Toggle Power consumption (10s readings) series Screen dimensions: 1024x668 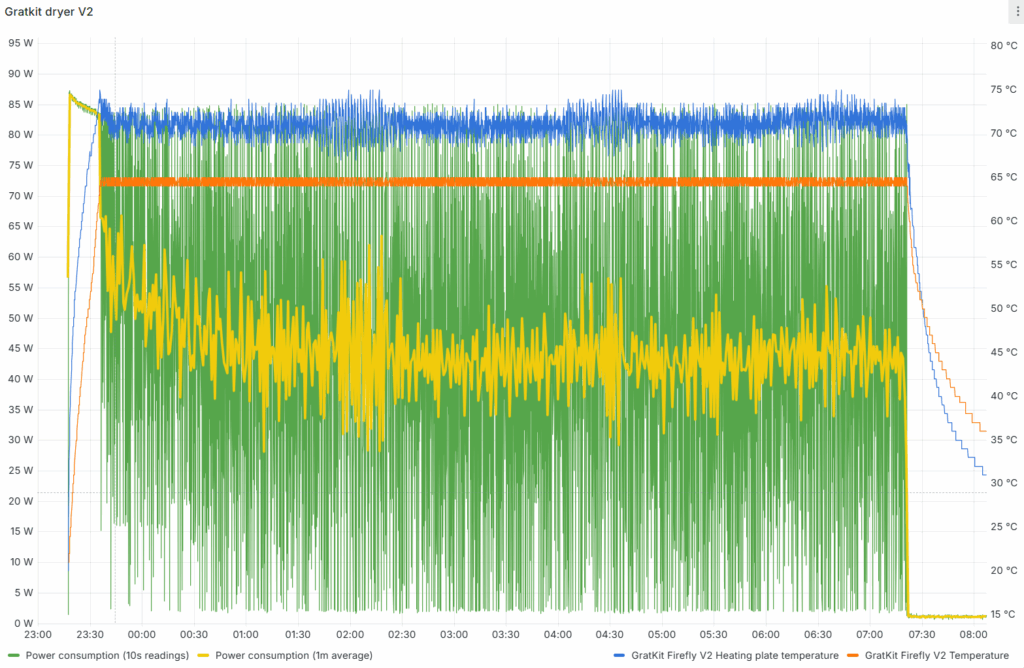(107, 655)
